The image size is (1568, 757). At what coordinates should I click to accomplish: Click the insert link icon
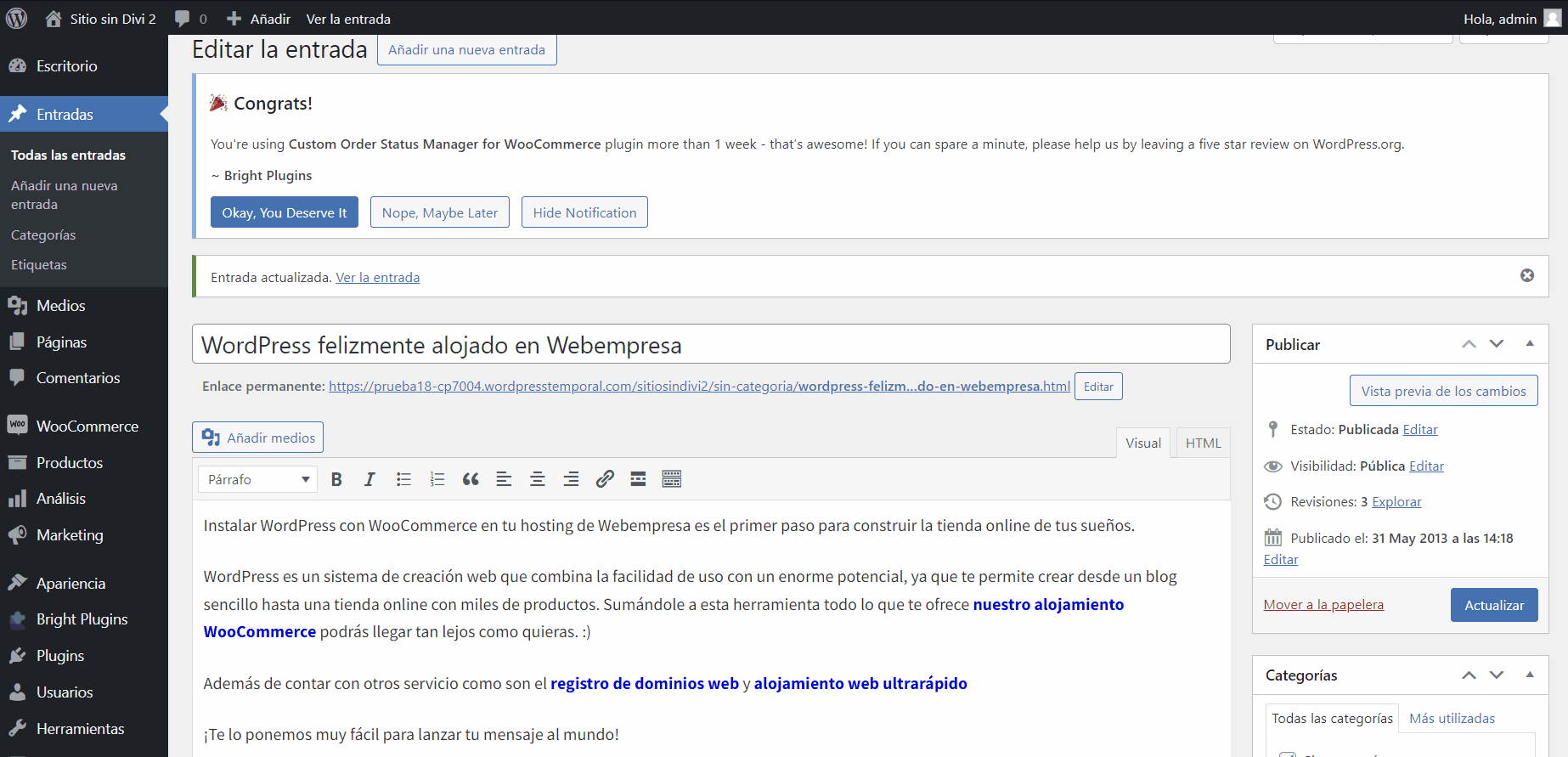click(605, 479)
